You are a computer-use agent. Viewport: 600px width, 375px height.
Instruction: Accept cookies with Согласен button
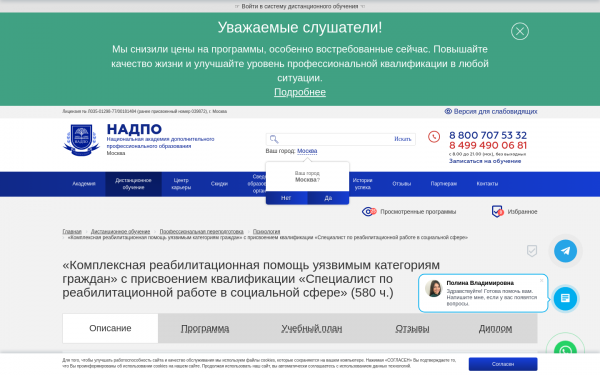coord(503,364)
